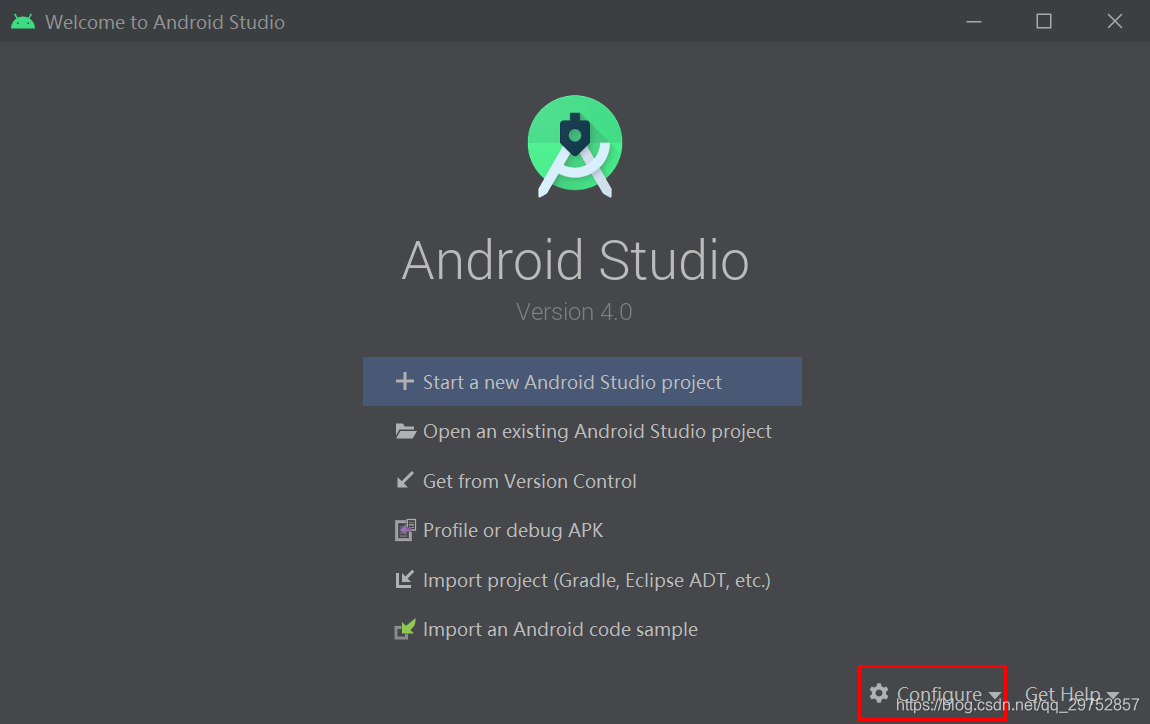Click the checkout arrow icon beside Version Control

tap(405, 480)
